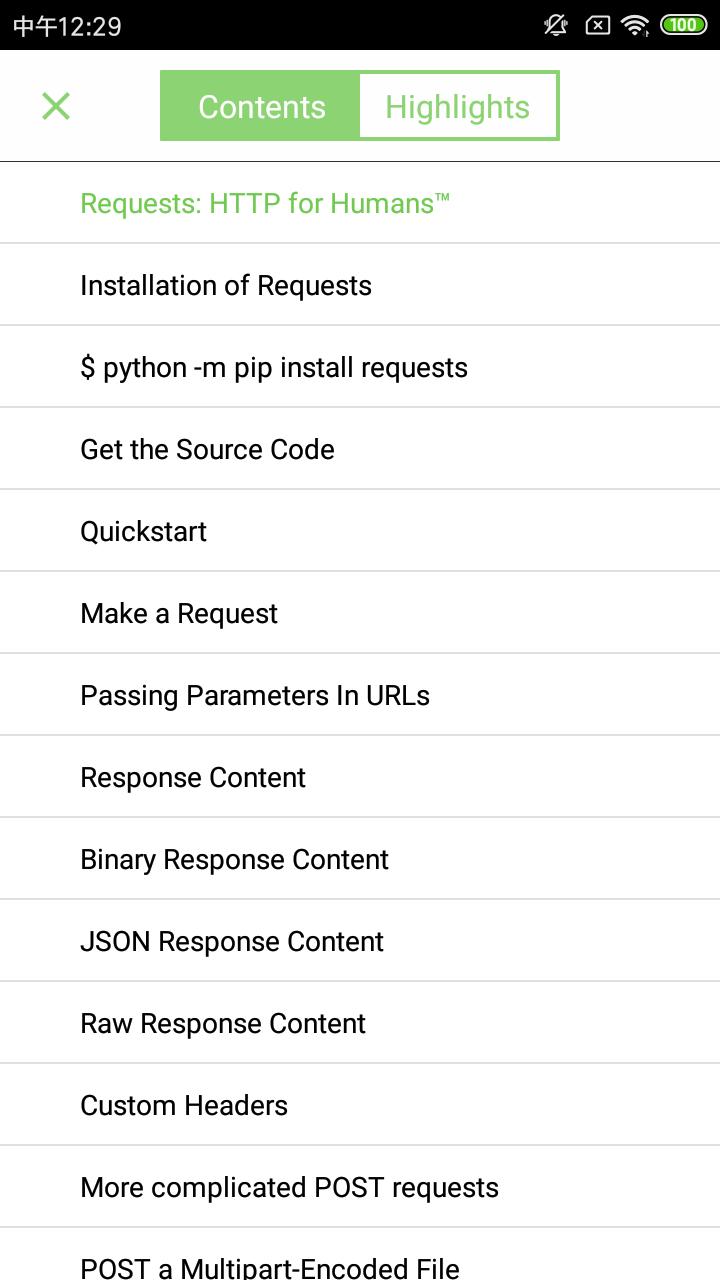Go to More complicated POST requests
Image resolution: width=720 pixels, height=1280 pixels.
(x=360, y=1187)
